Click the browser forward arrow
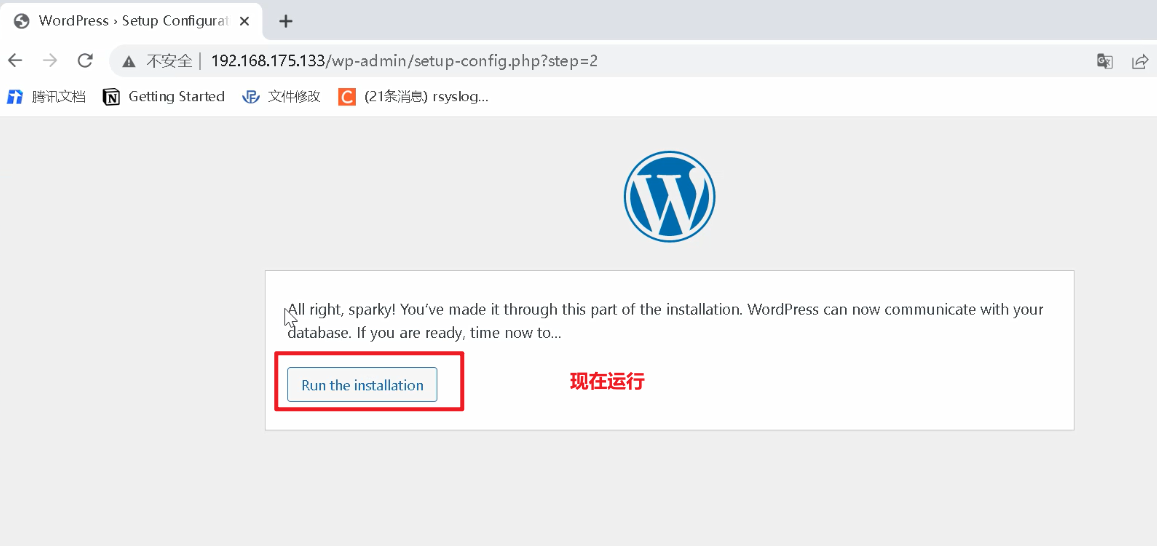 point(50,61)
